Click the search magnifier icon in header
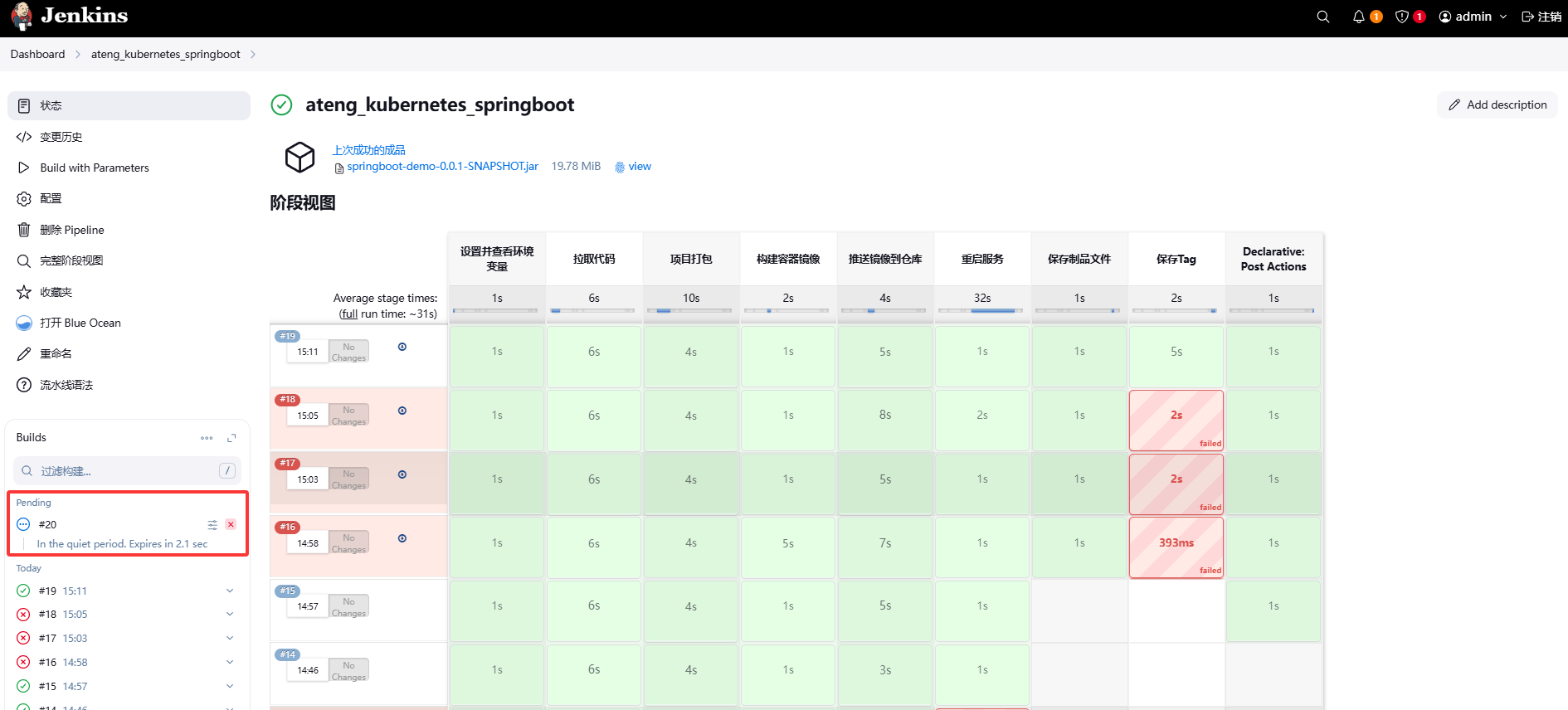Screen dimensions: 1568x710 (1322, 17)
